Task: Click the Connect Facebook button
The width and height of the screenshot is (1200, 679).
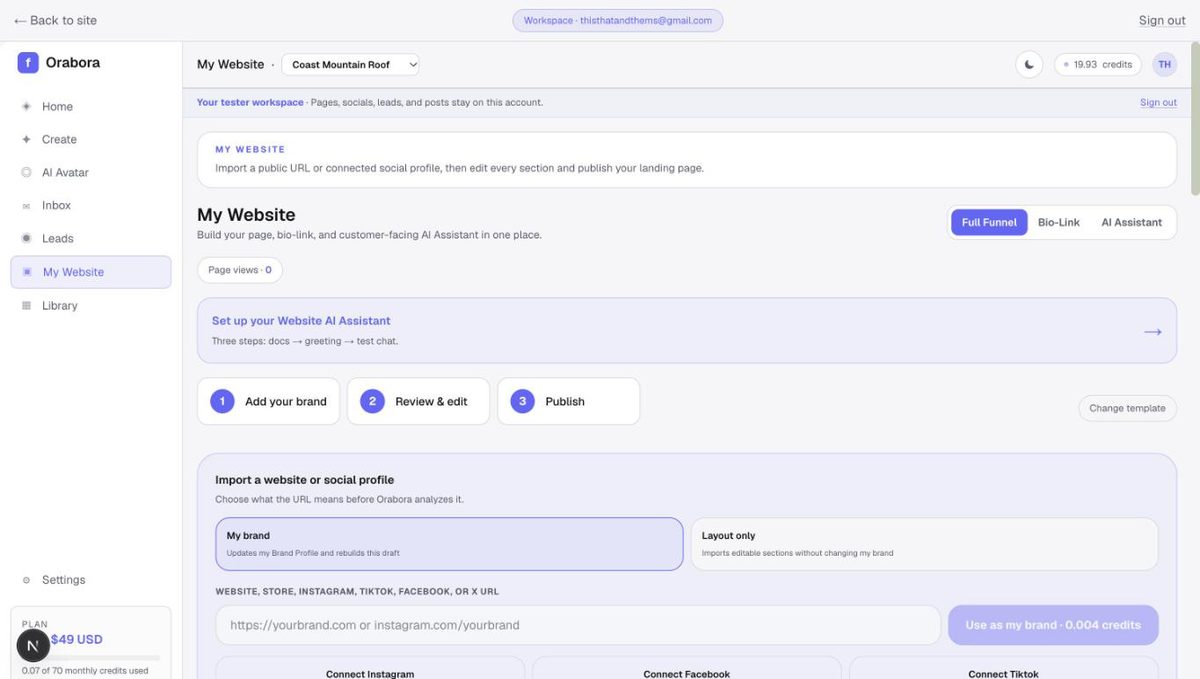Action: tap(687, 668)
